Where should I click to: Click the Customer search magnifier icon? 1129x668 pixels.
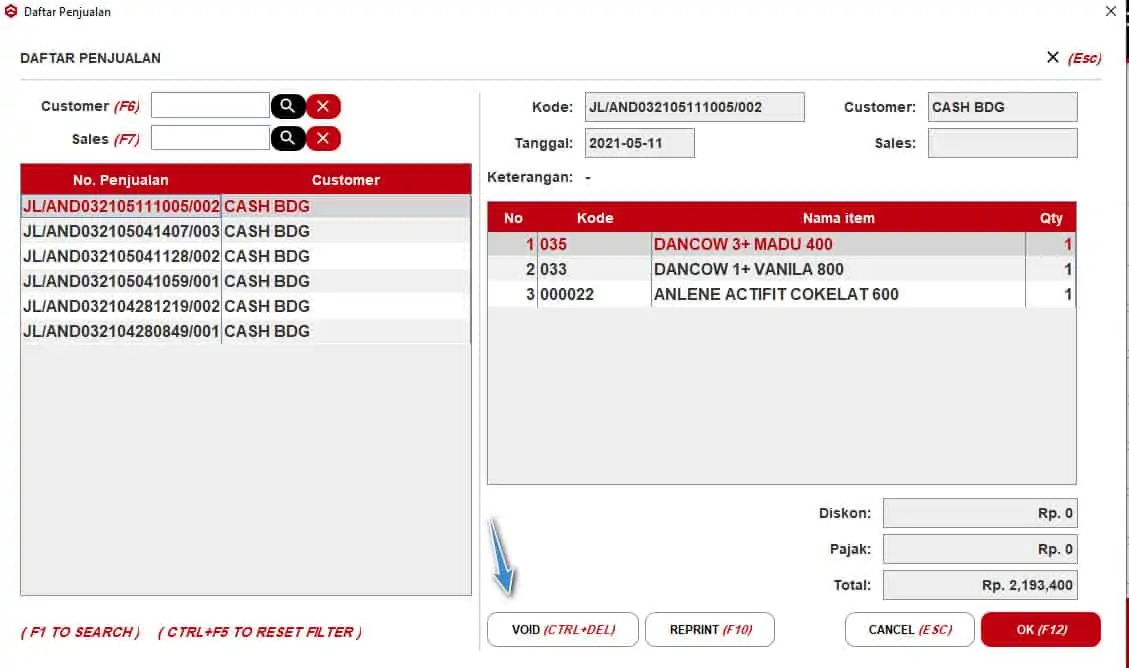287,106
